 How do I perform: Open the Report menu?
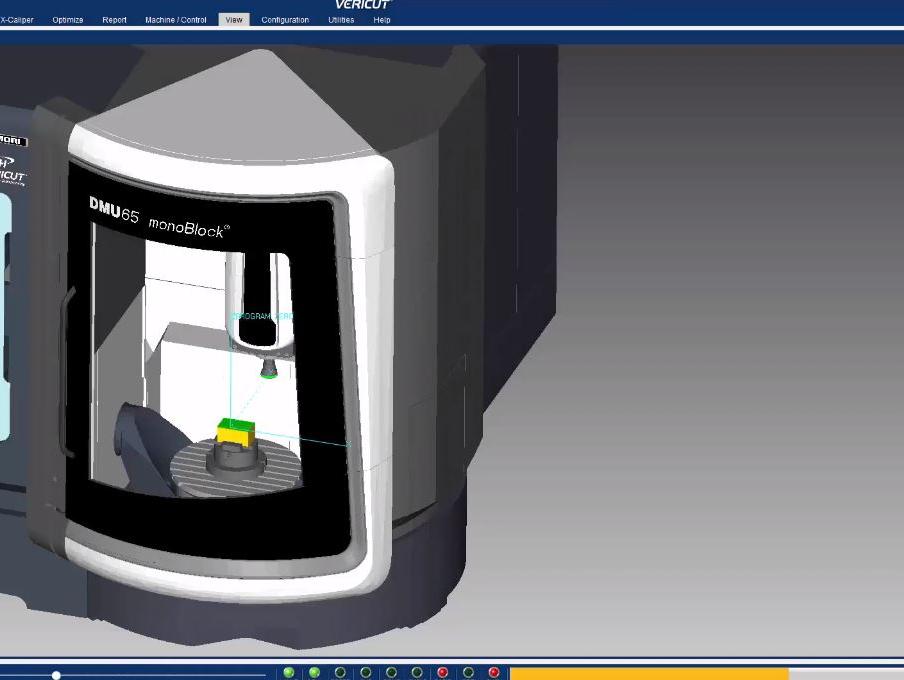click(114, 20)
